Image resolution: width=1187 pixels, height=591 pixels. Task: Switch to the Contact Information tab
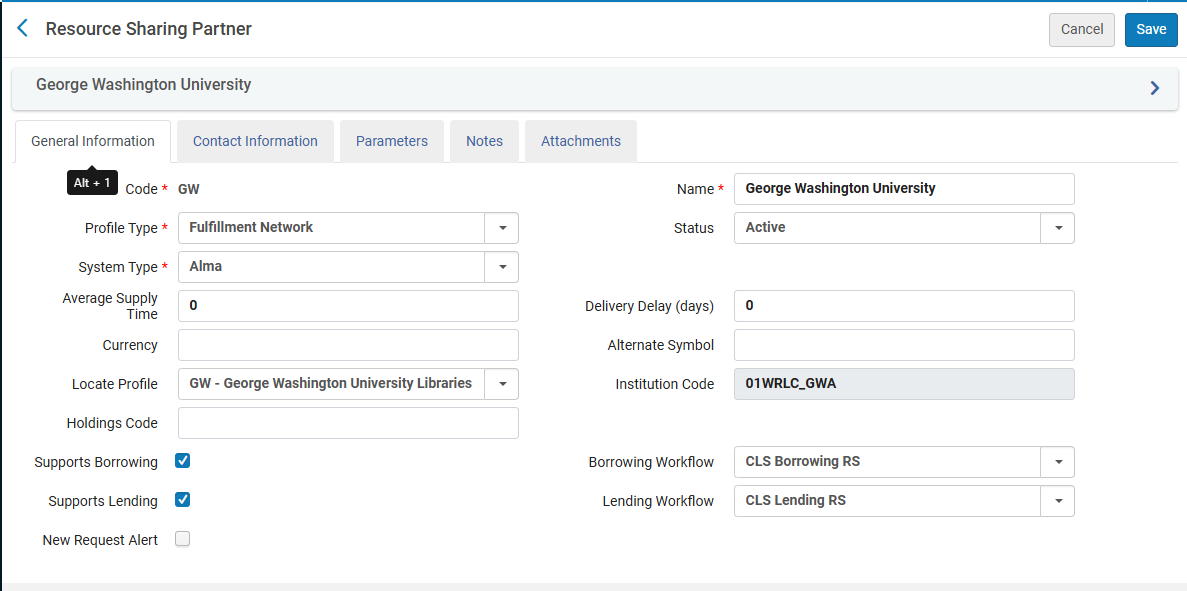click(255, 141)
